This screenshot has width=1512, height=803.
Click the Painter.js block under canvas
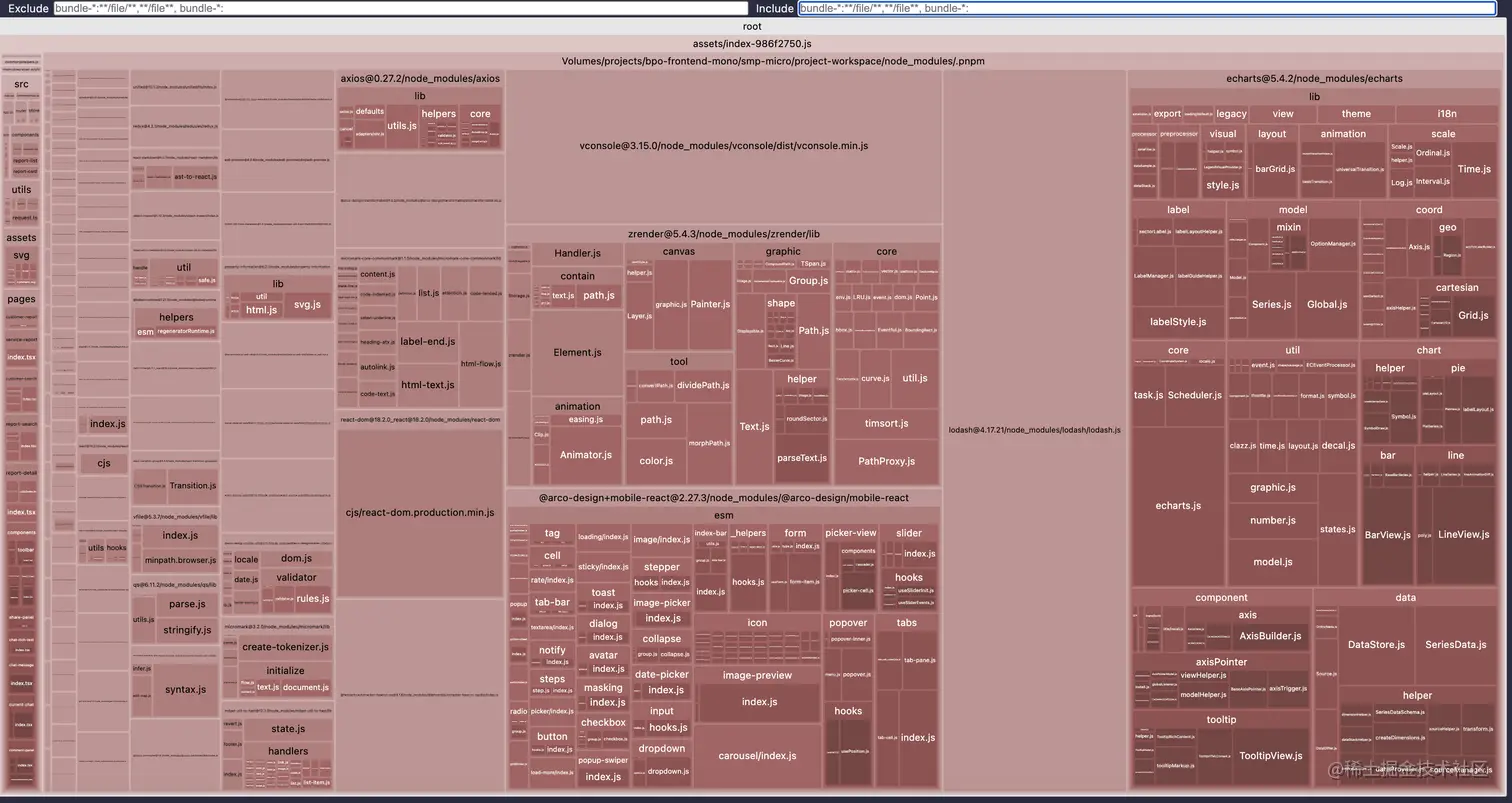(710, 304)
